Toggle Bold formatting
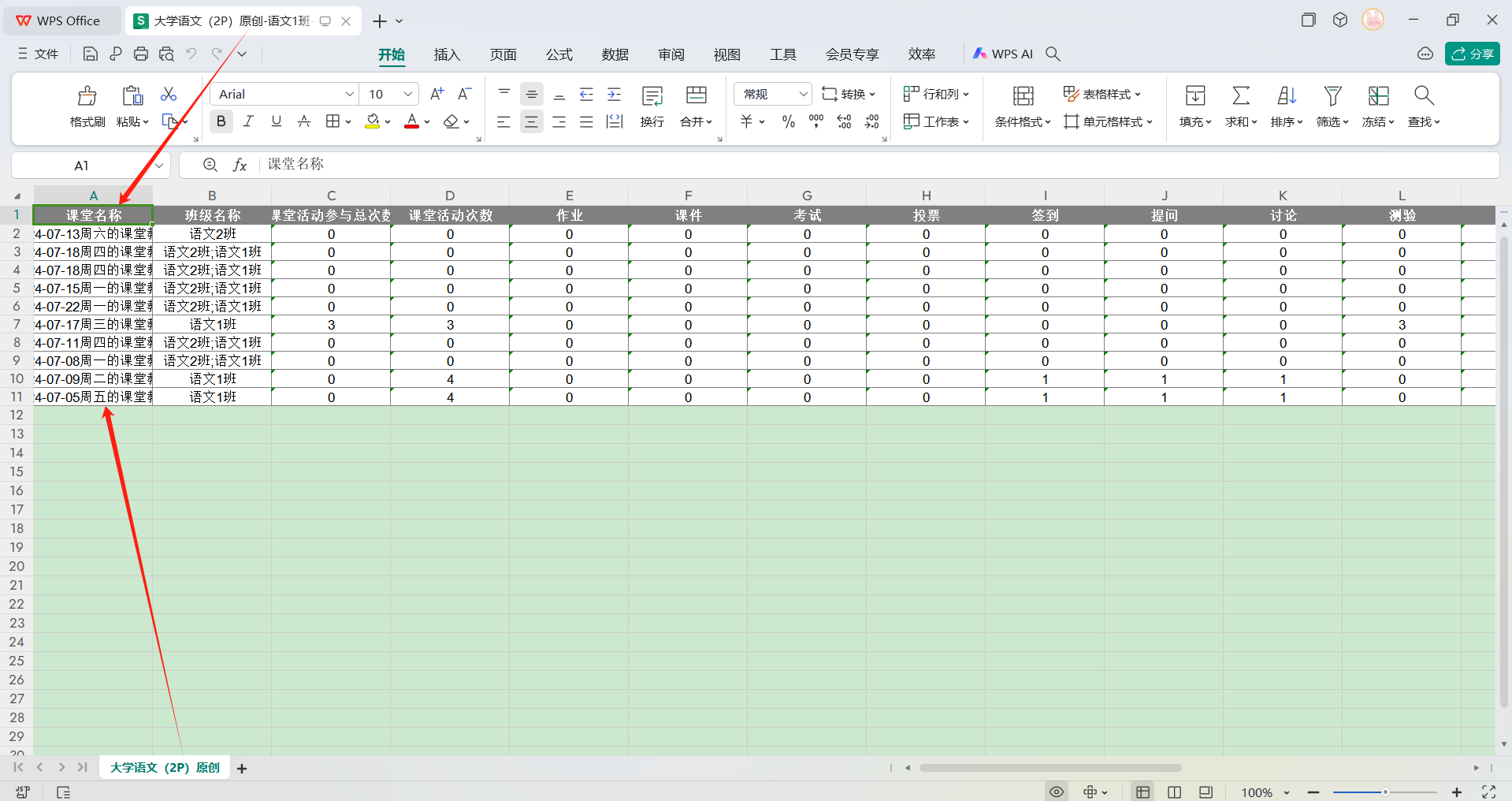The image size is (1512, 801). (221, 121)
